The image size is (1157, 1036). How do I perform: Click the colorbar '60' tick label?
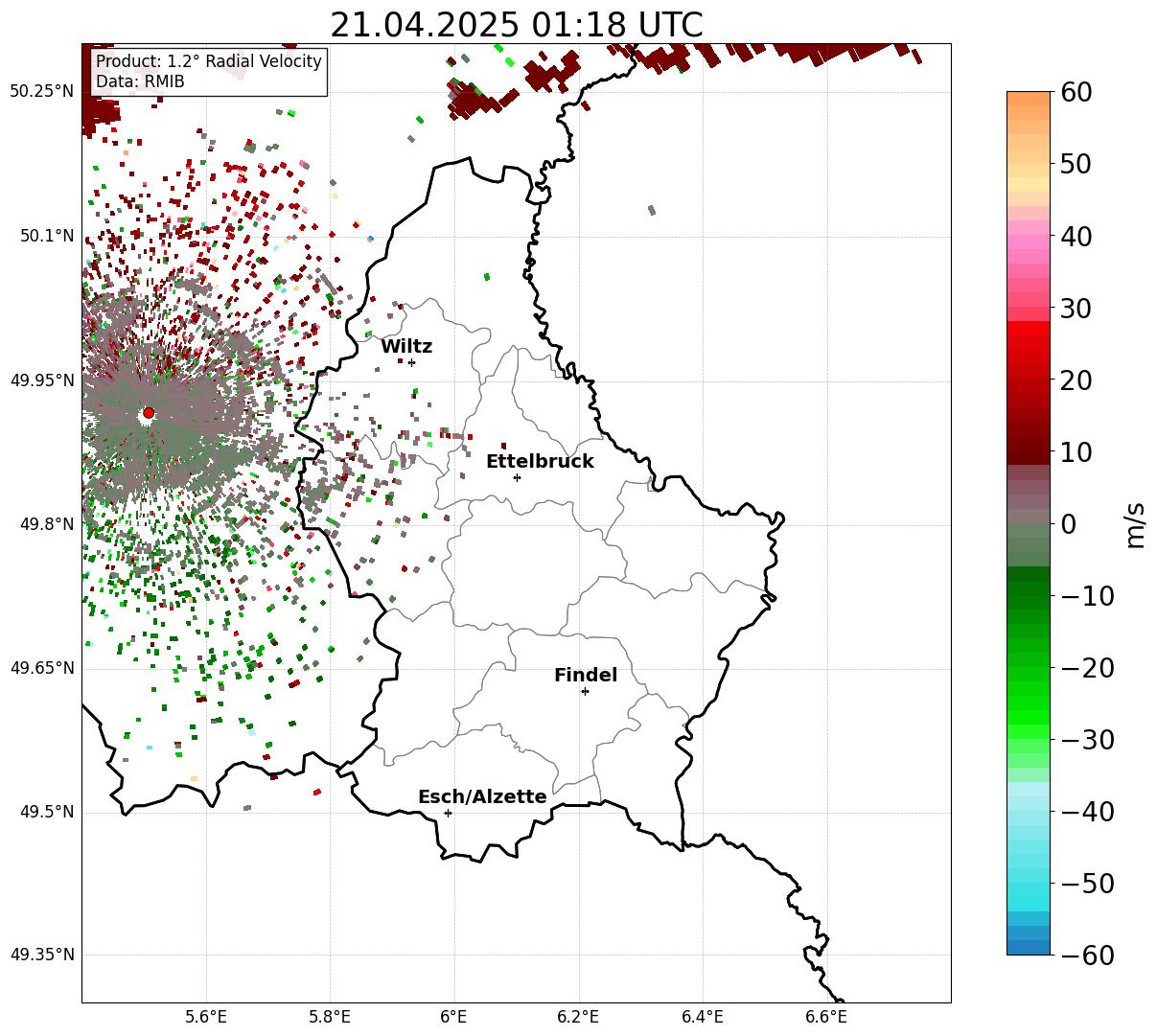point(1075,92)
